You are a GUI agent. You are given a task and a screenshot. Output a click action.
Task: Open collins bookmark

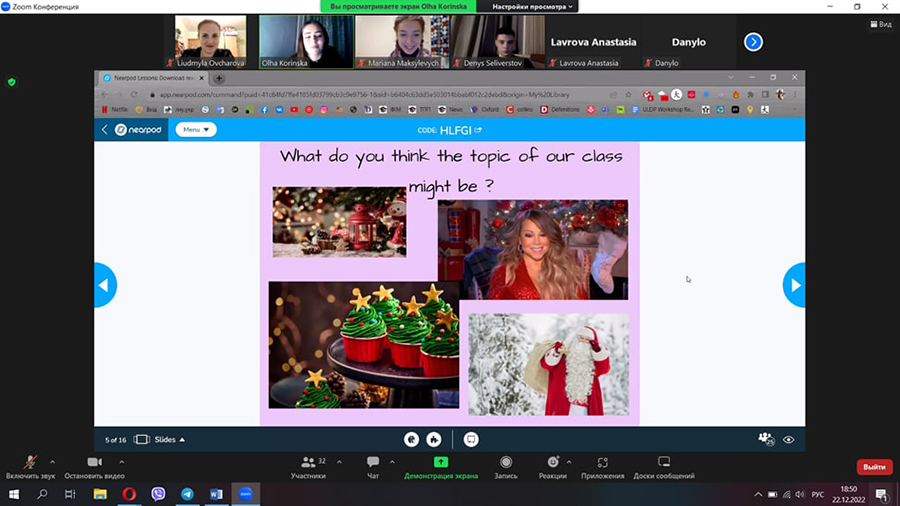519,110
